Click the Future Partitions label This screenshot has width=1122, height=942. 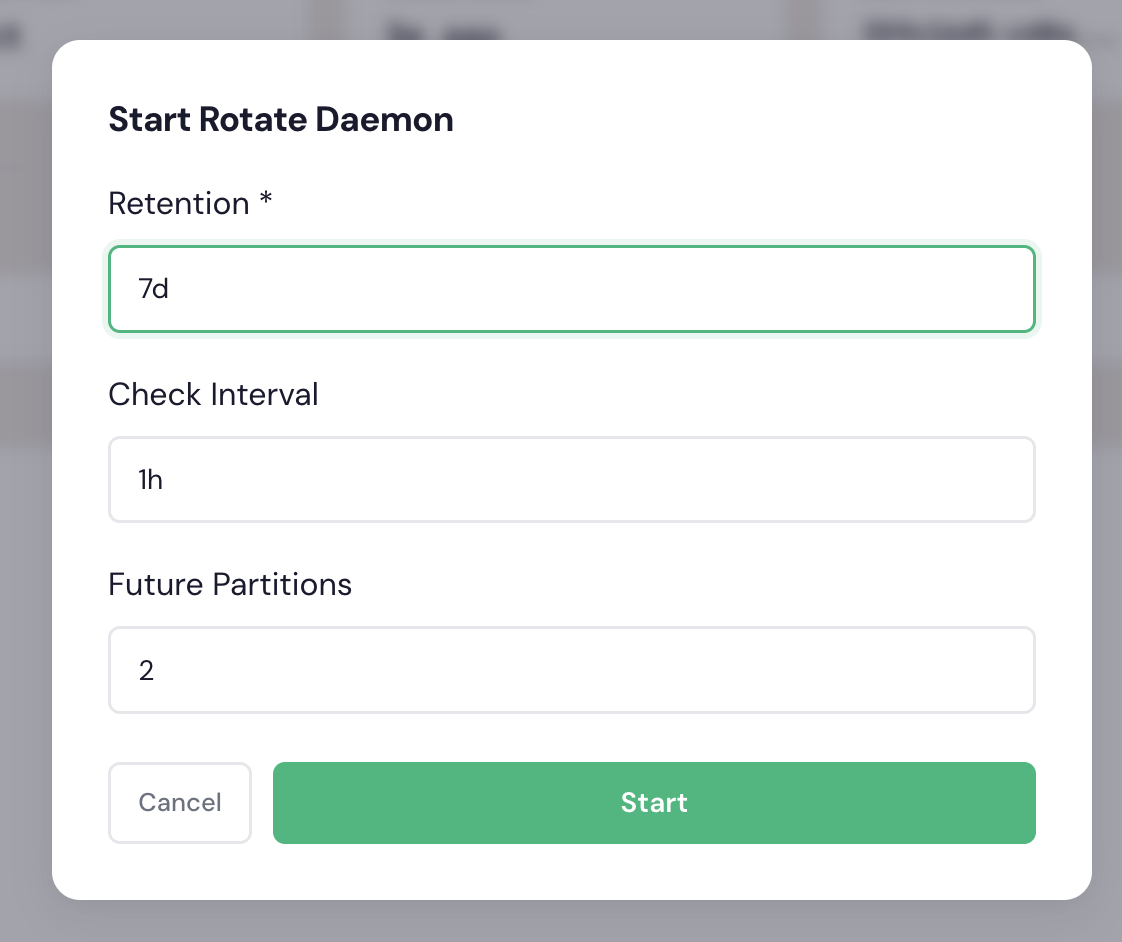coord(229,584)
